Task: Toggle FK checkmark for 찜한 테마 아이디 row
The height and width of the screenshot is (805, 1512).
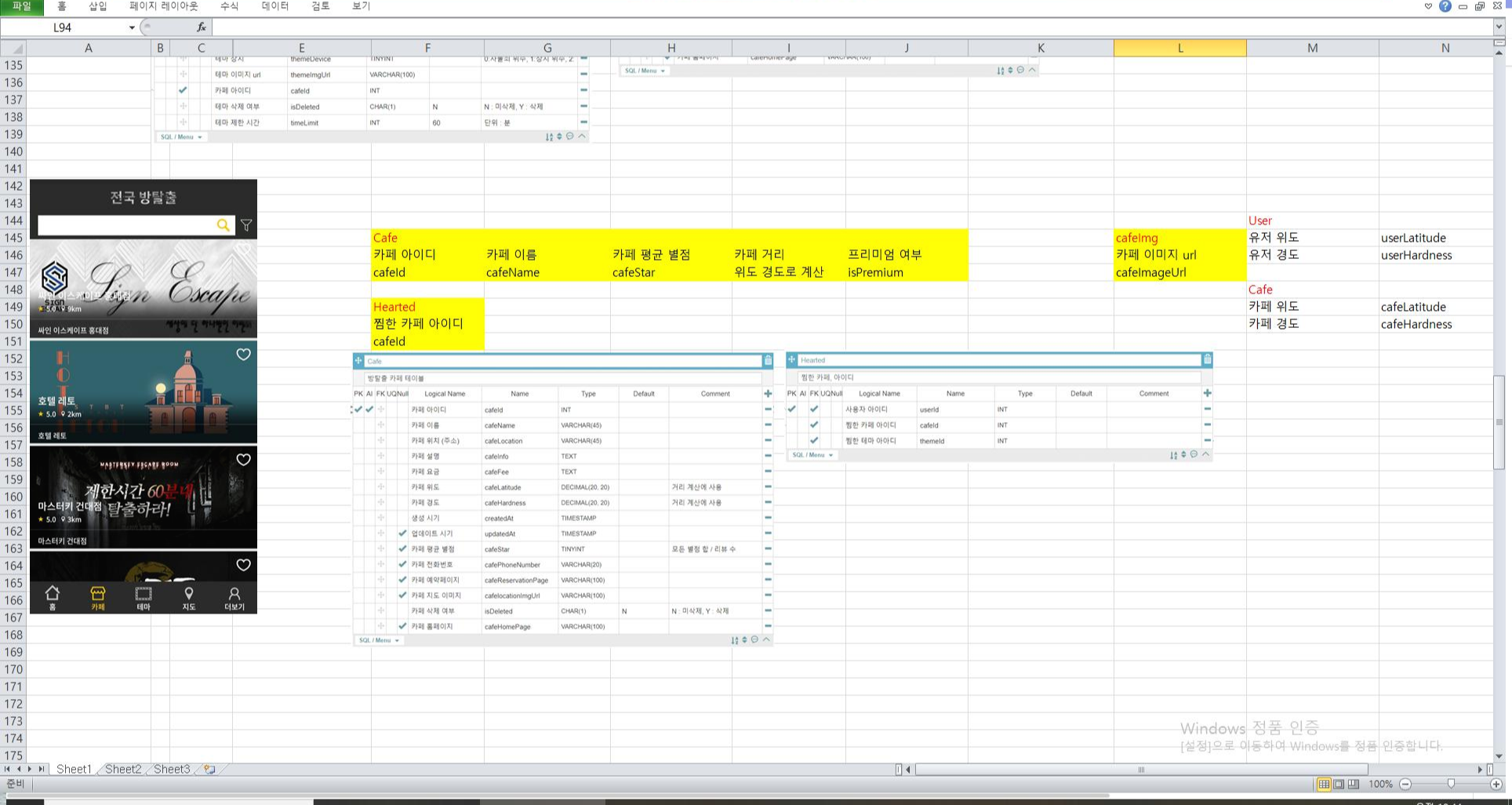Action: (x=814, y=440)
